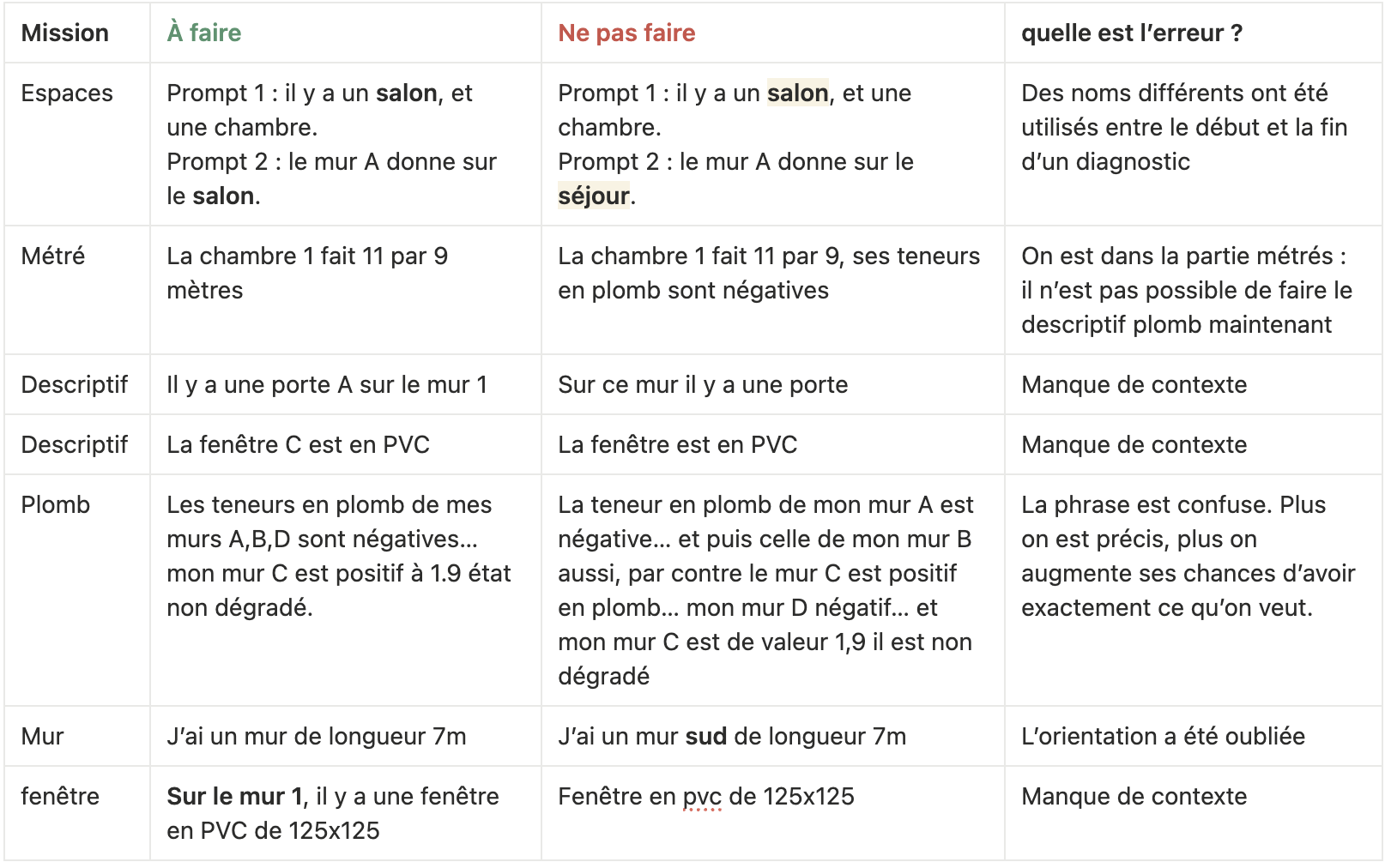Select the "Plomb" mission cell
Screen dimensions: 1385x868
point(56,505)
